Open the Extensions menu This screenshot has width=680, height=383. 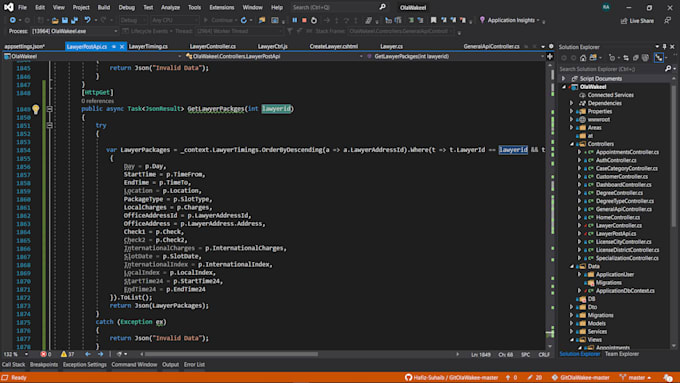pos(222,7)
